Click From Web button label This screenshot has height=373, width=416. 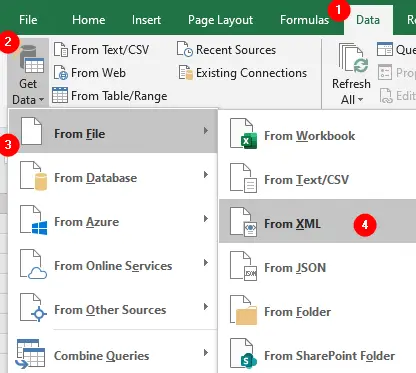pyautogui.click(x=98, y=73)
